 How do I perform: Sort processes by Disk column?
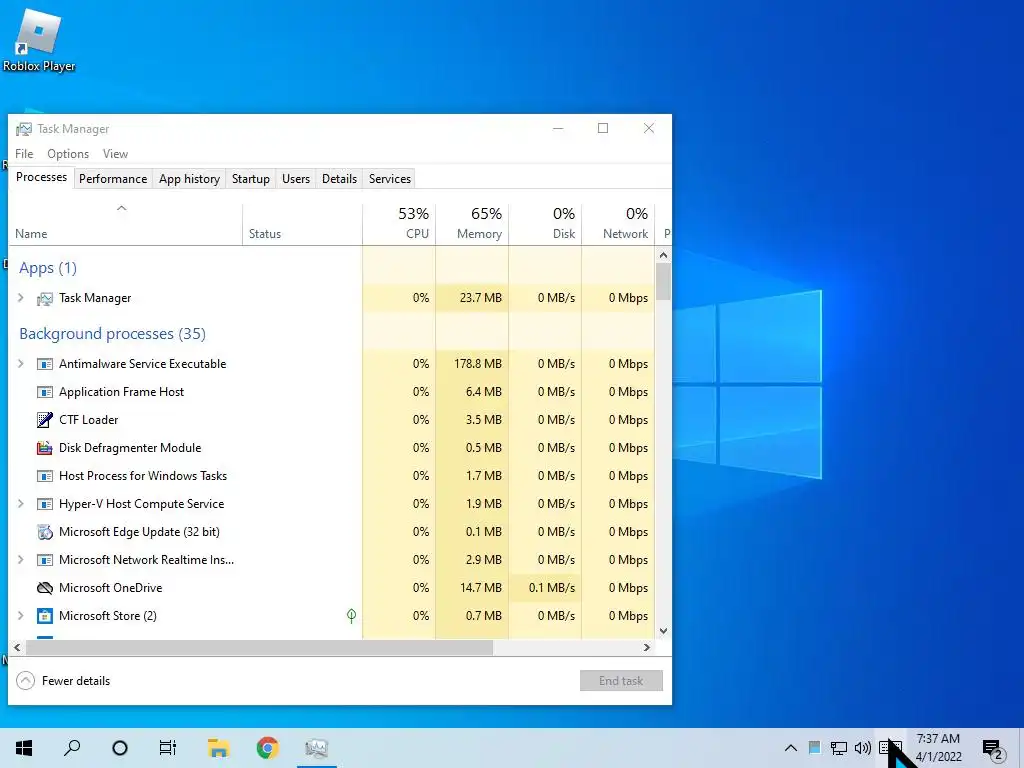[545, 224]
